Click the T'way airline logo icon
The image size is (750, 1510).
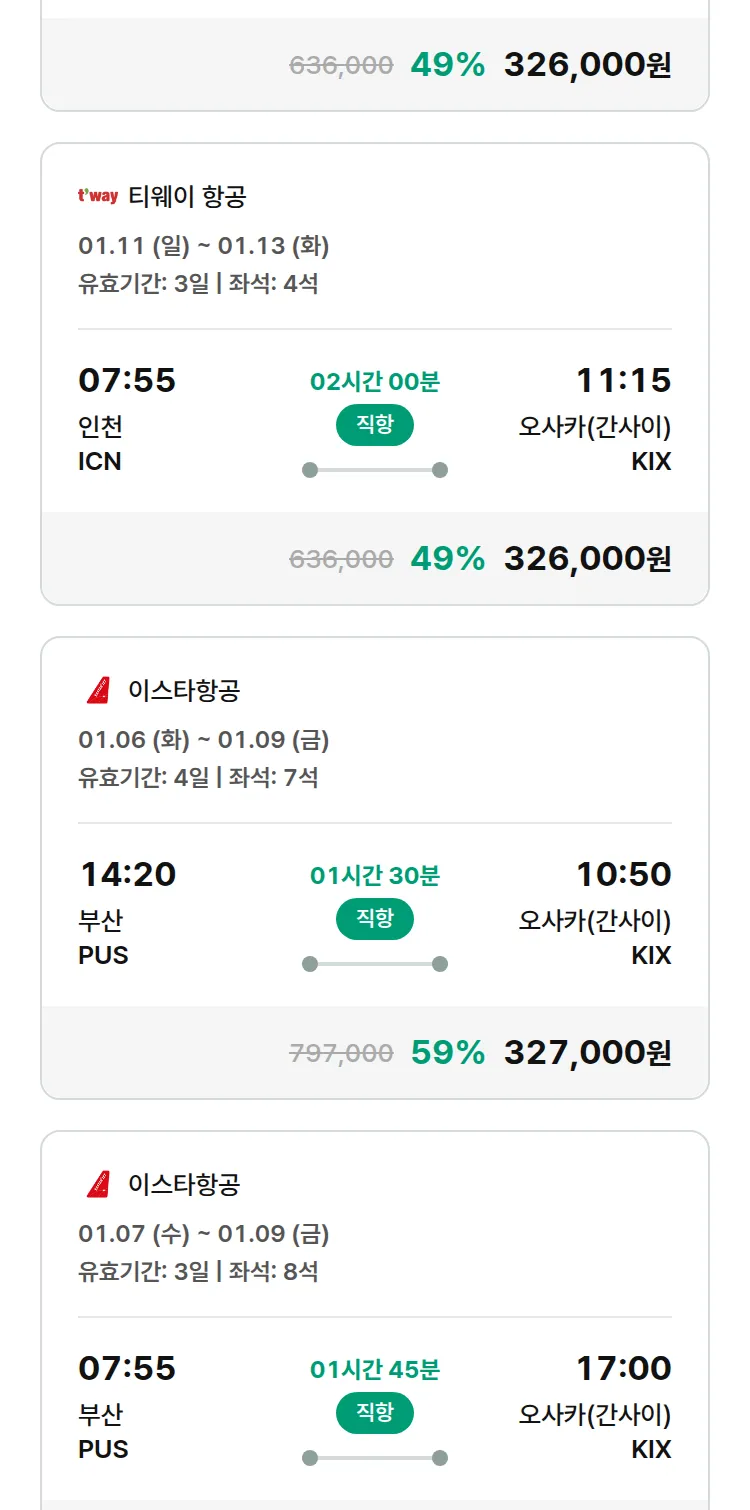98,196
